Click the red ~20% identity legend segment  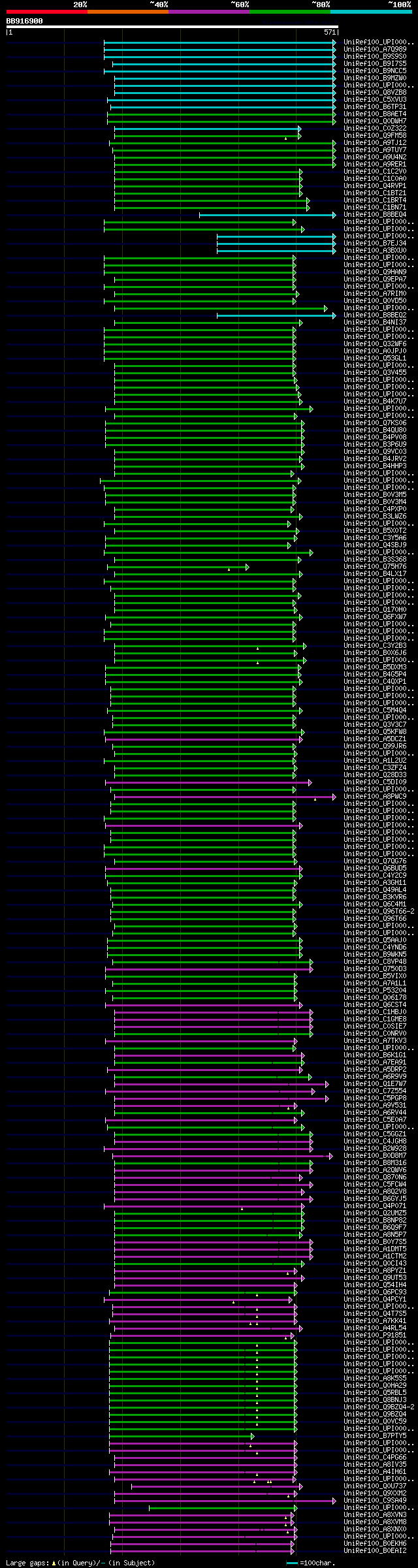[x=47, y=12]
